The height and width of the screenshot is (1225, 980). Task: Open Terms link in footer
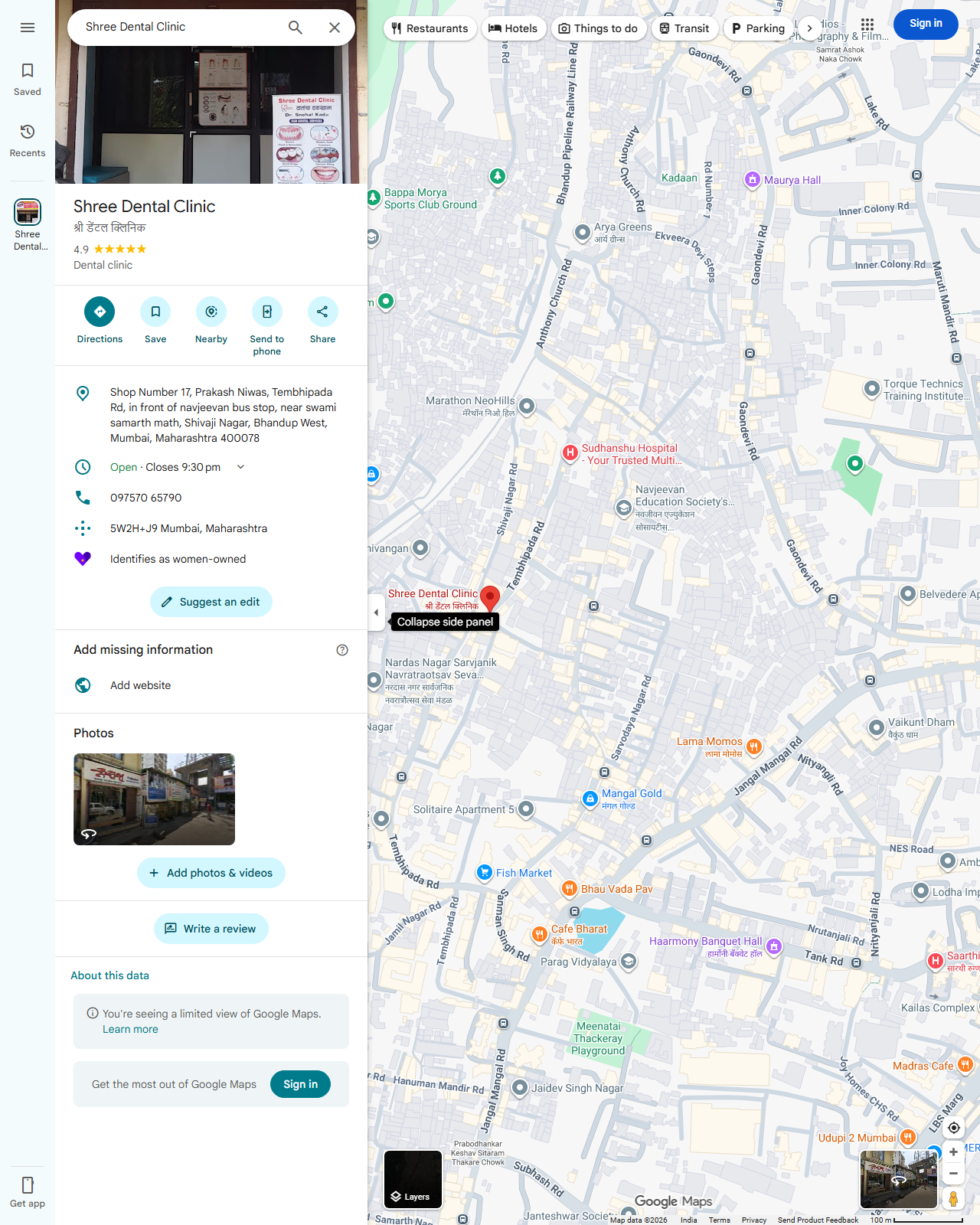(719, 1220)
